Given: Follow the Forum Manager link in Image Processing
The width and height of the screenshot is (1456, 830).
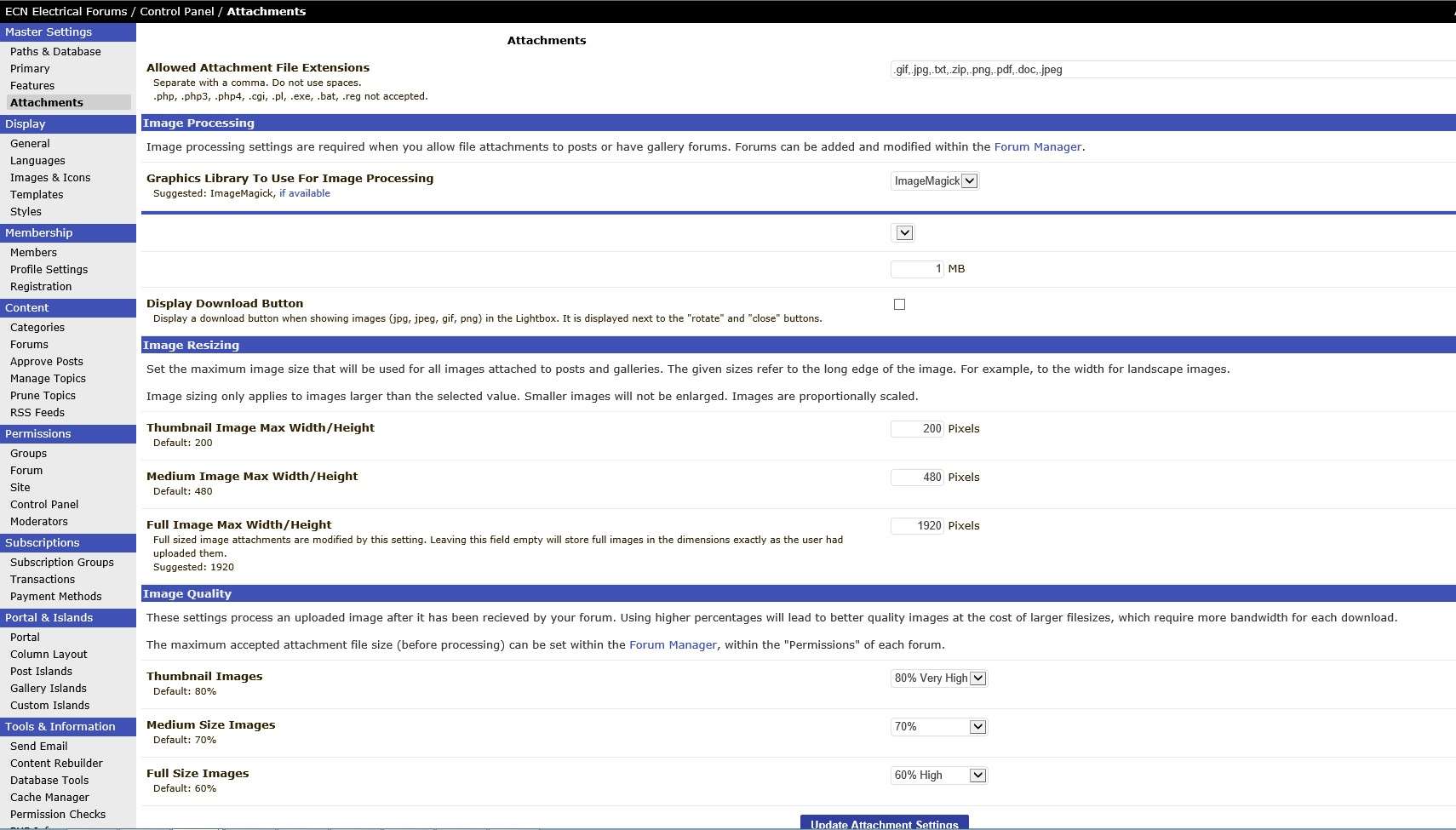Looking at the screenshot, I should pos(1037,146).
